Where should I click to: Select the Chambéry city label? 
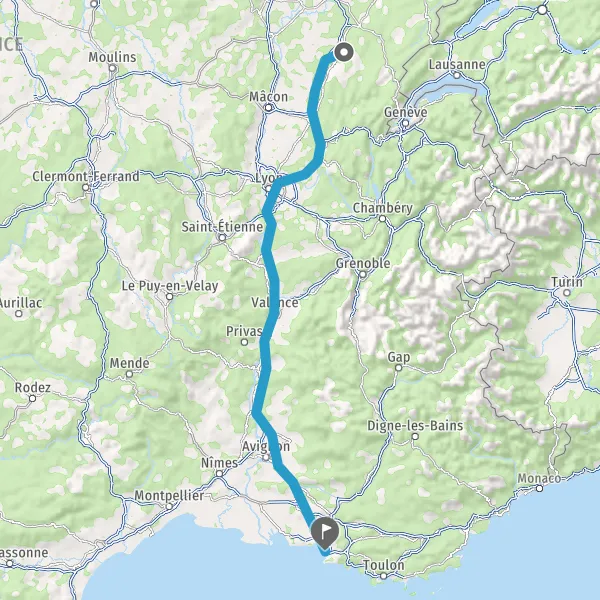pyautogui.click(x=383, y=208)
